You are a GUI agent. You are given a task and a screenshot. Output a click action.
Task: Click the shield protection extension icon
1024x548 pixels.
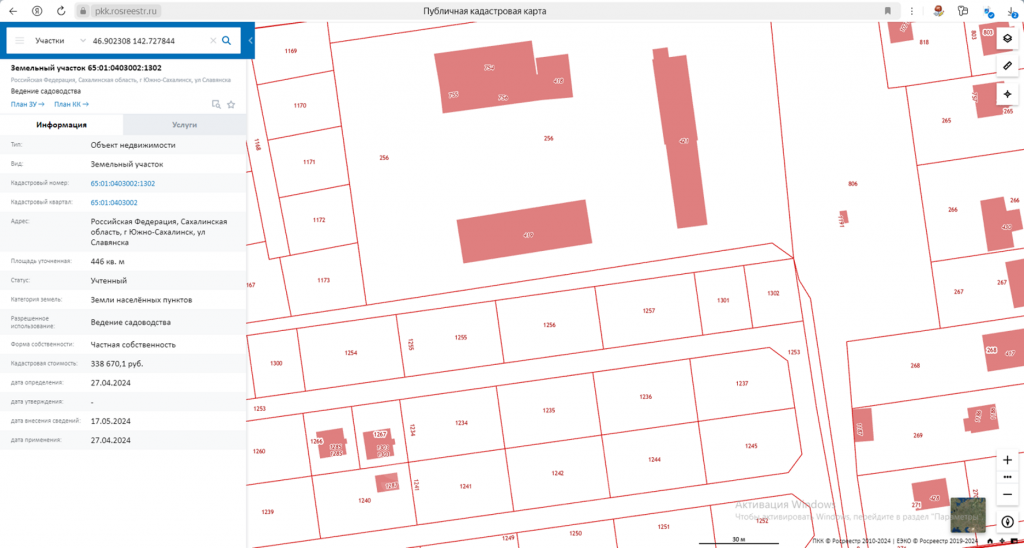click(x=988, y=10)
